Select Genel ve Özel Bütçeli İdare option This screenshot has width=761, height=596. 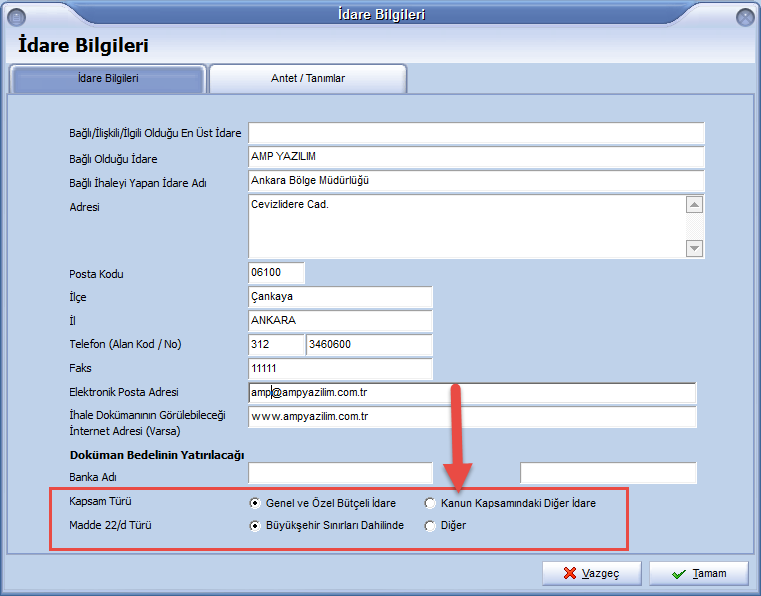256,503
